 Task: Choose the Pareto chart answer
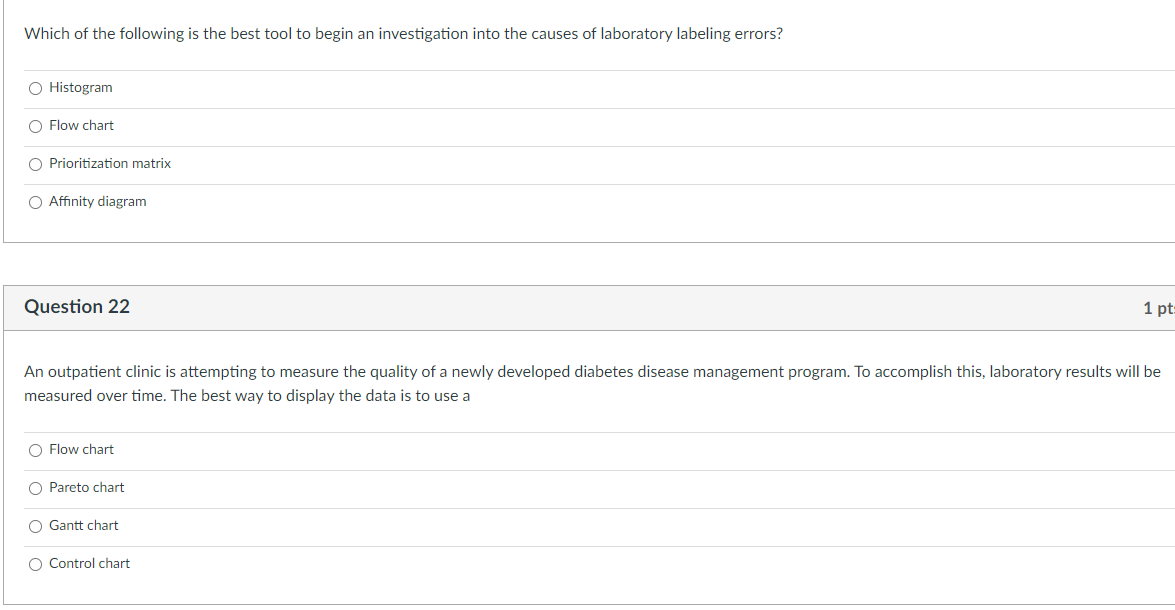tap(35, 488)
